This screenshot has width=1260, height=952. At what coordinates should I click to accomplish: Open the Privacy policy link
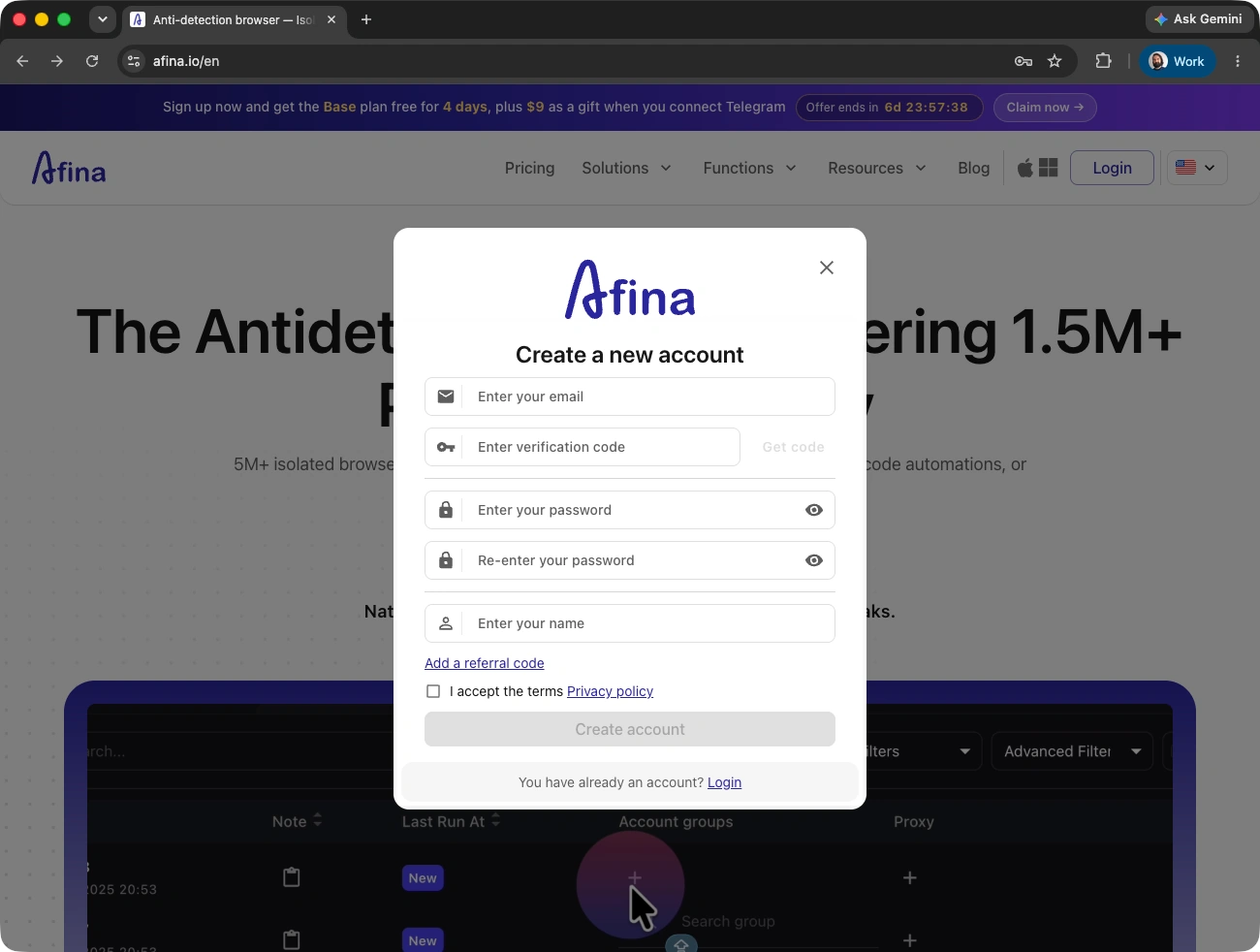(x=610, y=691)
